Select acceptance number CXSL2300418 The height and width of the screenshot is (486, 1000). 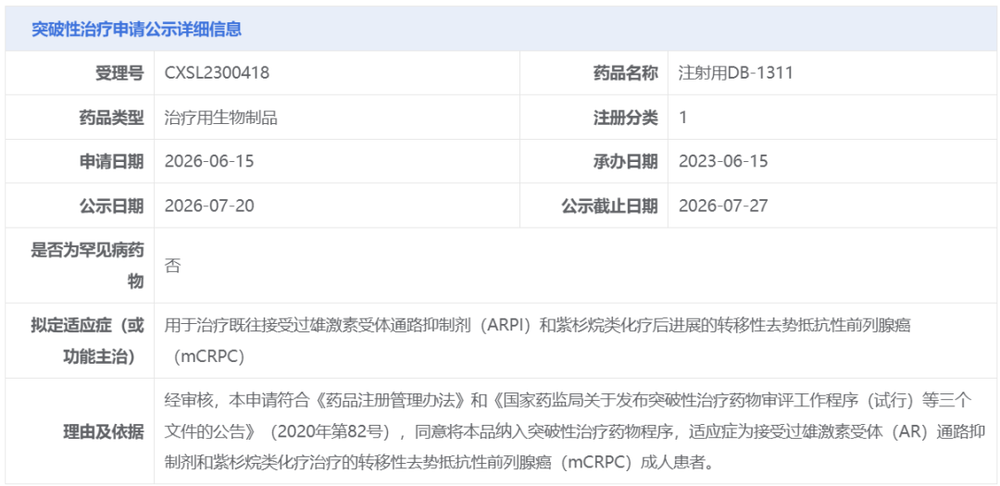tap(217, 73)
